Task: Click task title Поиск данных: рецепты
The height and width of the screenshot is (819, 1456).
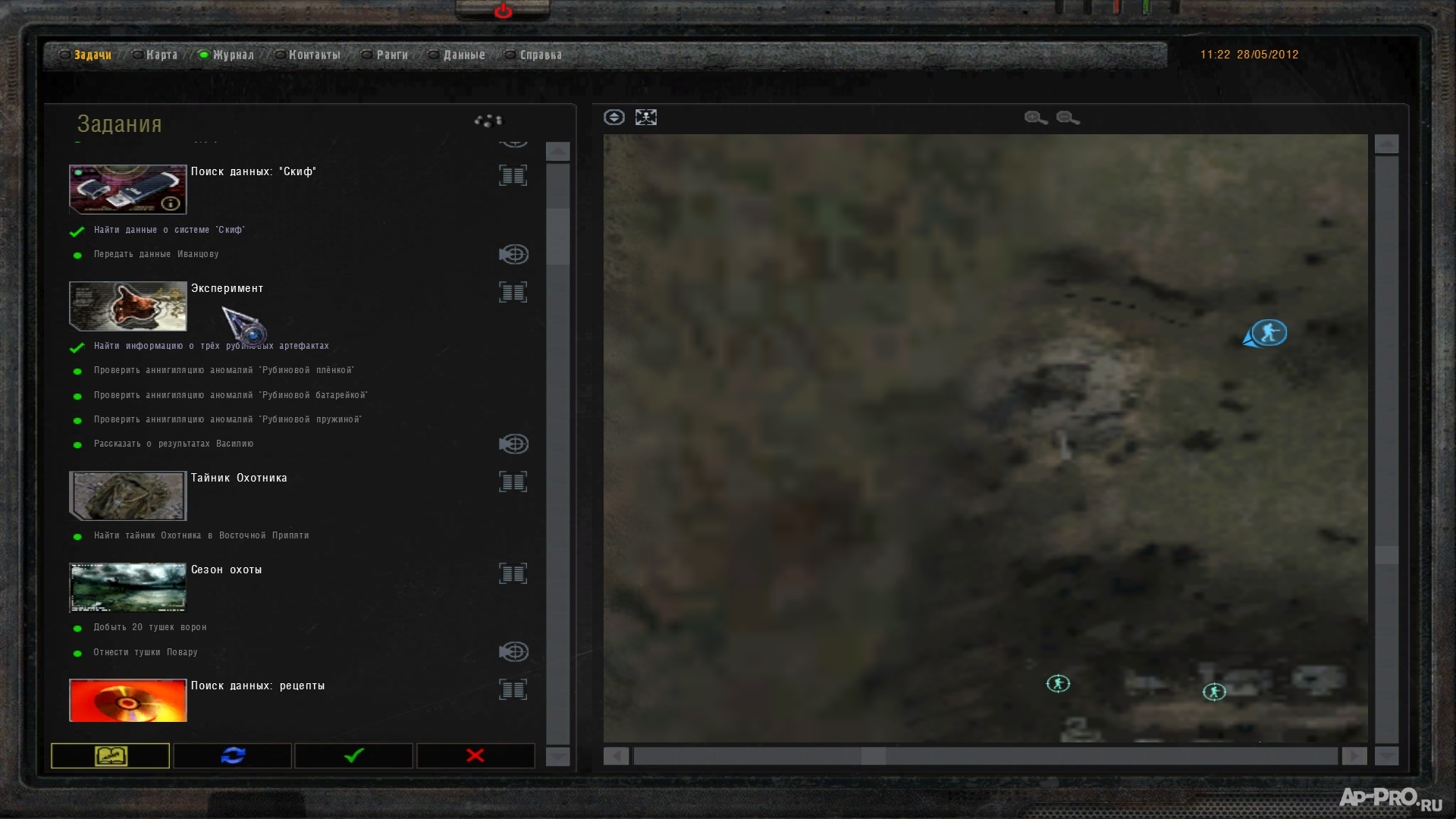Action: pyautogui.click(x=258, y=686)
